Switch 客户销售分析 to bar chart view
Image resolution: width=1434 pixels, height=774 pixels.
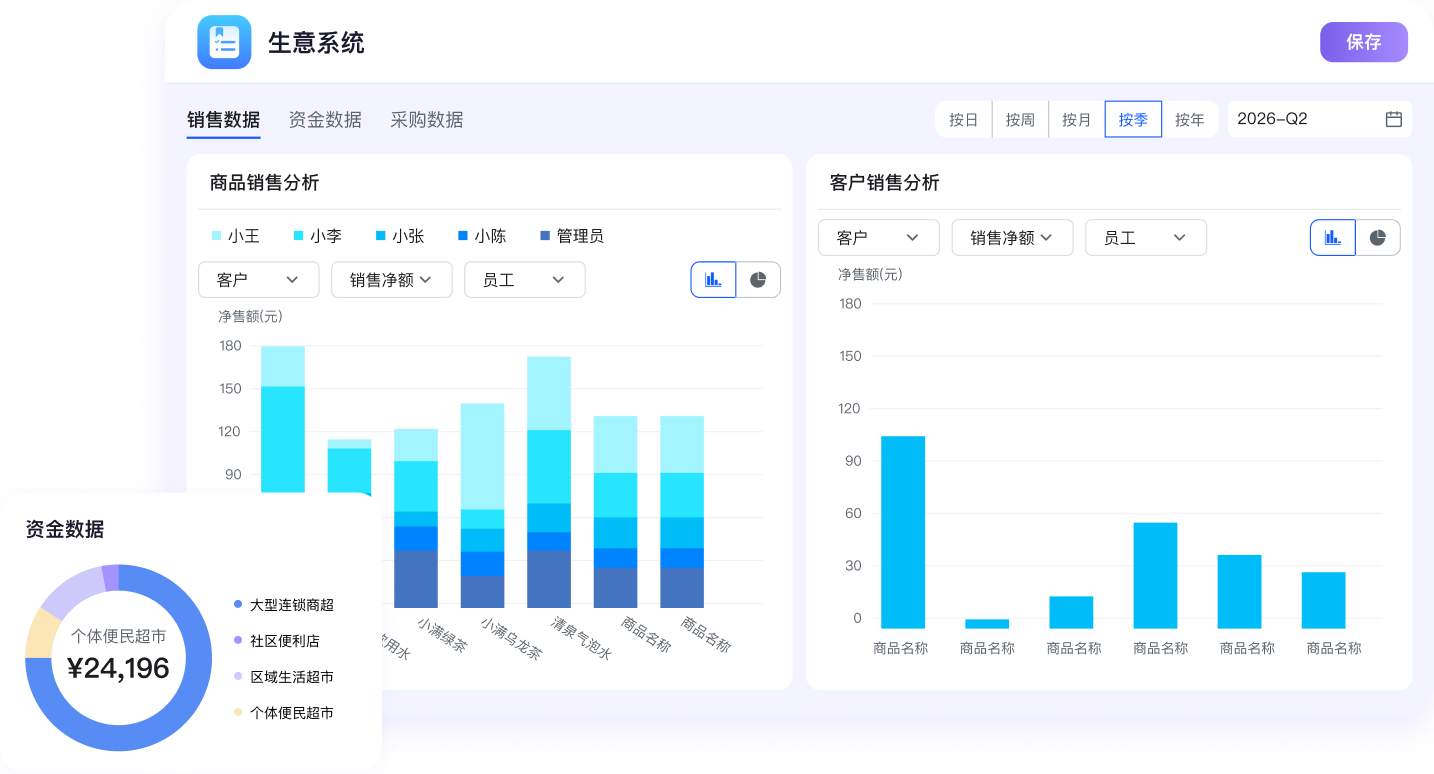click(1333, 238)
